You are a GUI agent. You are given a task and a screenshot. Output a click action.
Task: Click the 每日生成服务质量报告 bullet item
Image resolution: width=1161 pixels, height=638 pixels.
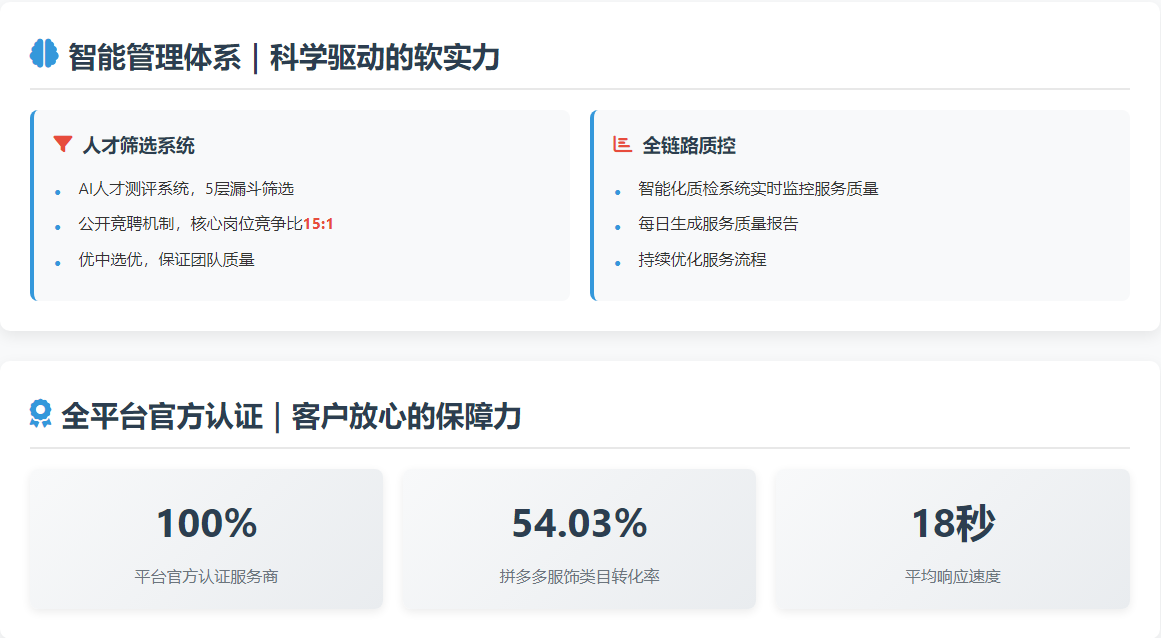(x=718, y=224)
